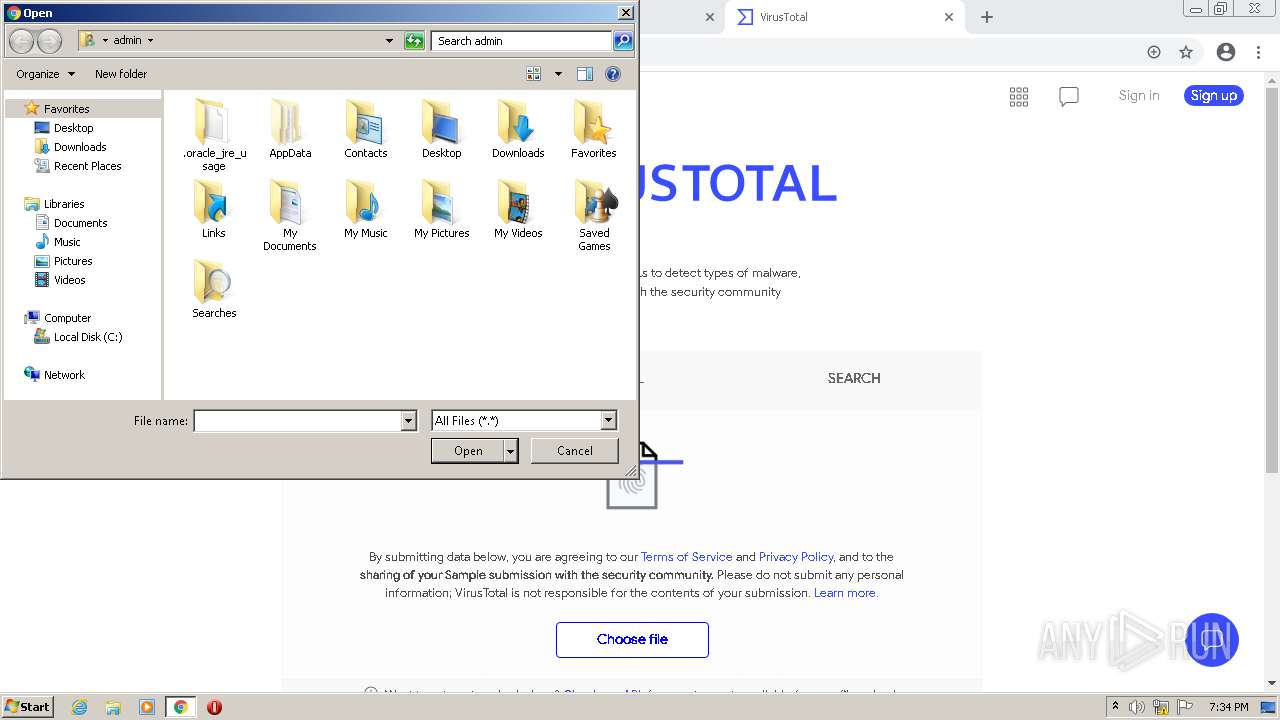
Task: Open the My Music folder
Action: 365,208
